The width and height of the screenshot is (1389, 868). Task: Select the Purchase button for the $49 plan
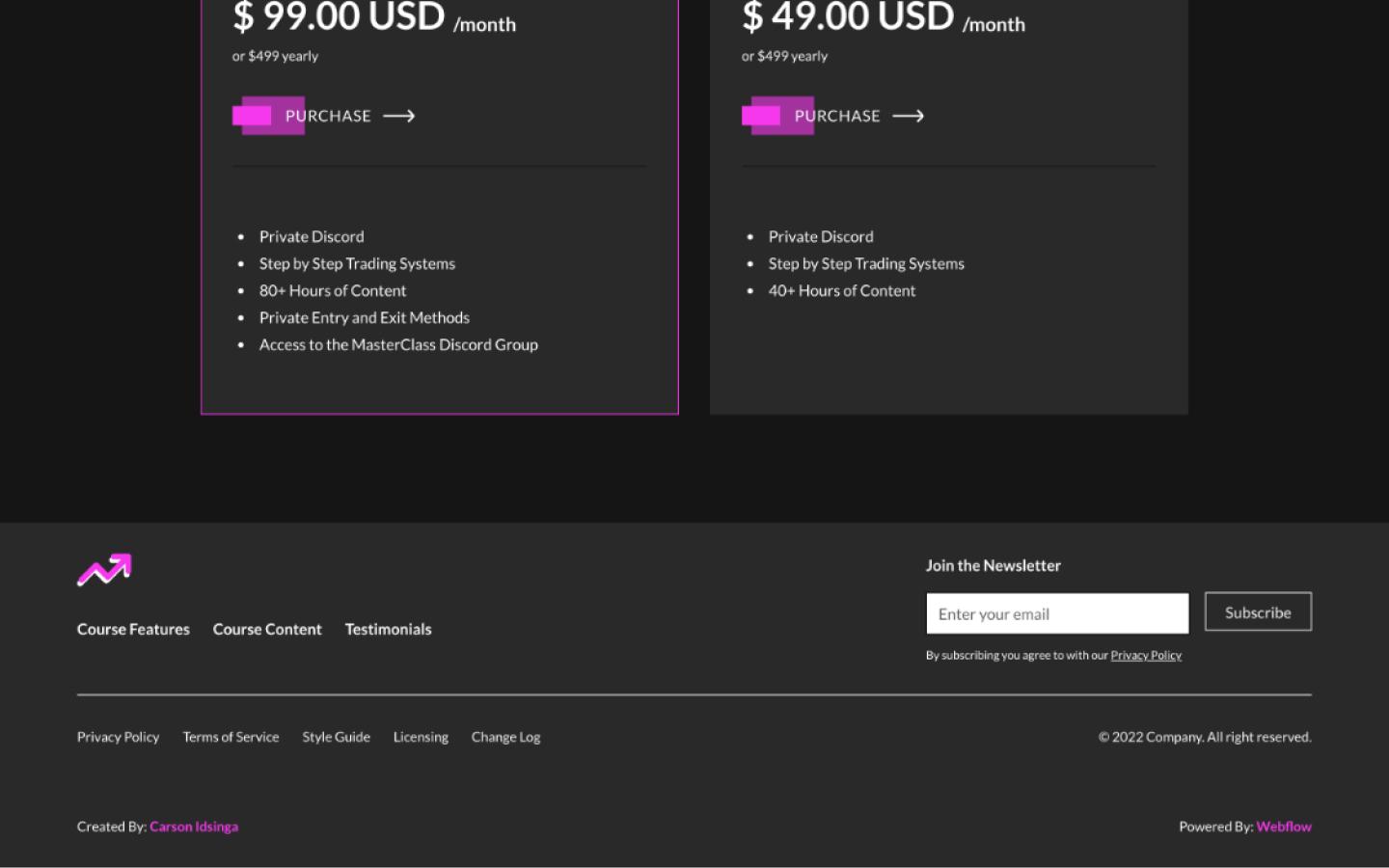[x=836, y=116]
